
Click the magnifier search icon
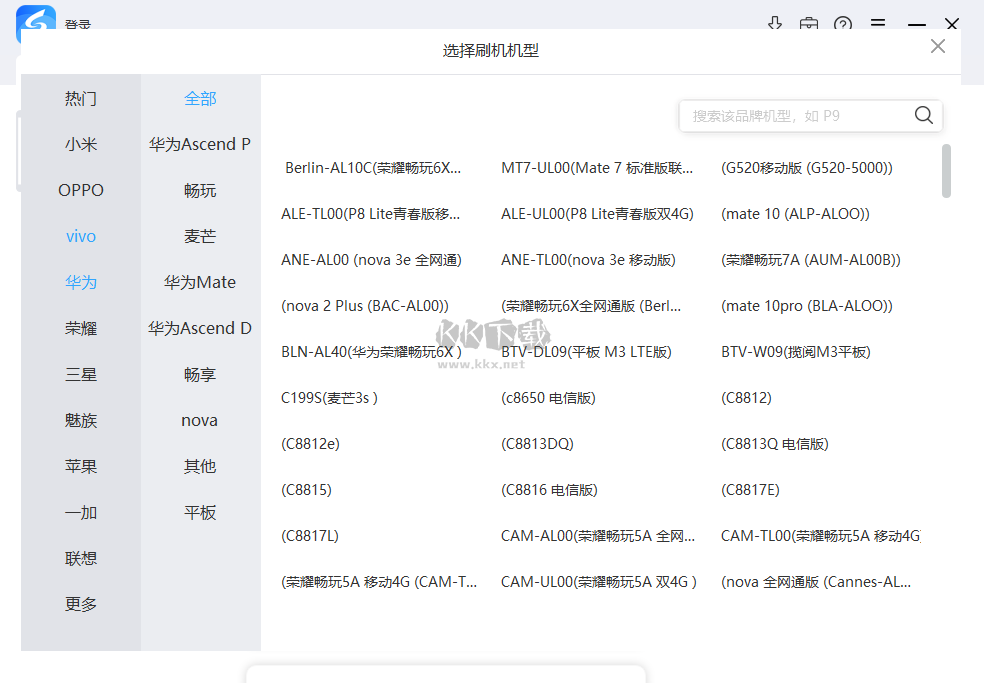coord(922,115)
